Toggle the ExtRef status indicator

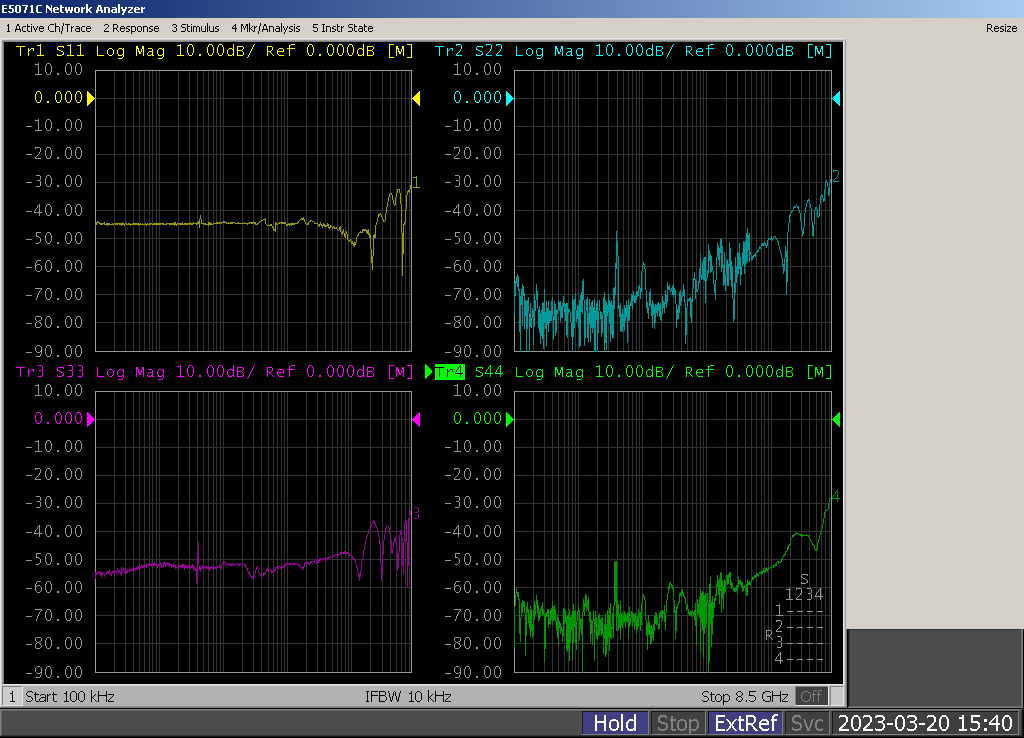coord(745,723)
